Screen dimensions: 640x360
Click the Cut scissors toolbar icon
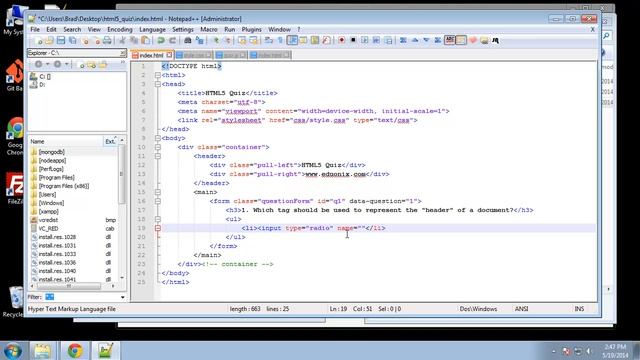[122, 40]
